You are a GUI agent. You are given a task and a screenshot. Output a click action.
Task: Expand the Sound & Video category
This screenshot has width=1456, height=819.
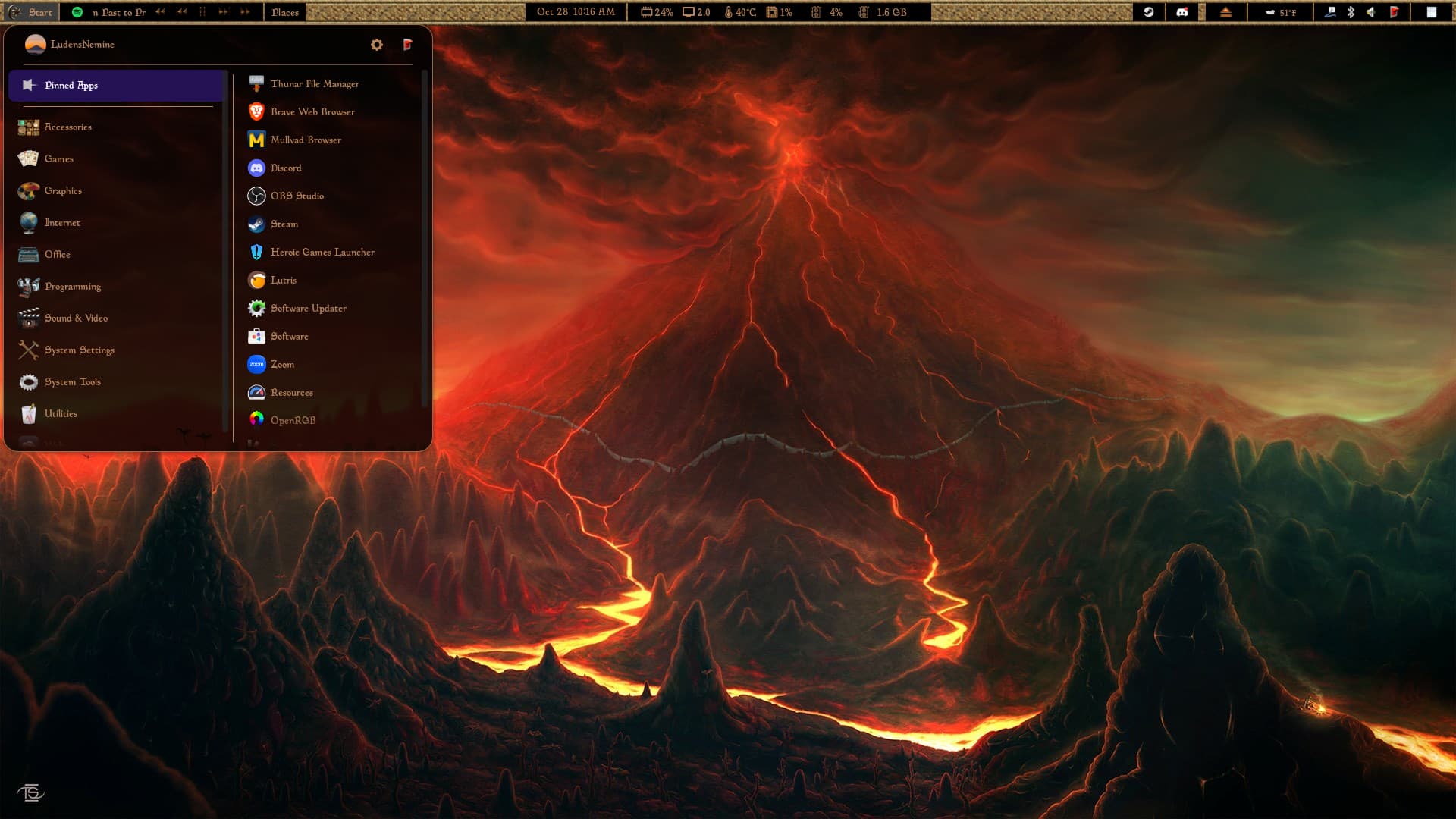click(75, 318)
